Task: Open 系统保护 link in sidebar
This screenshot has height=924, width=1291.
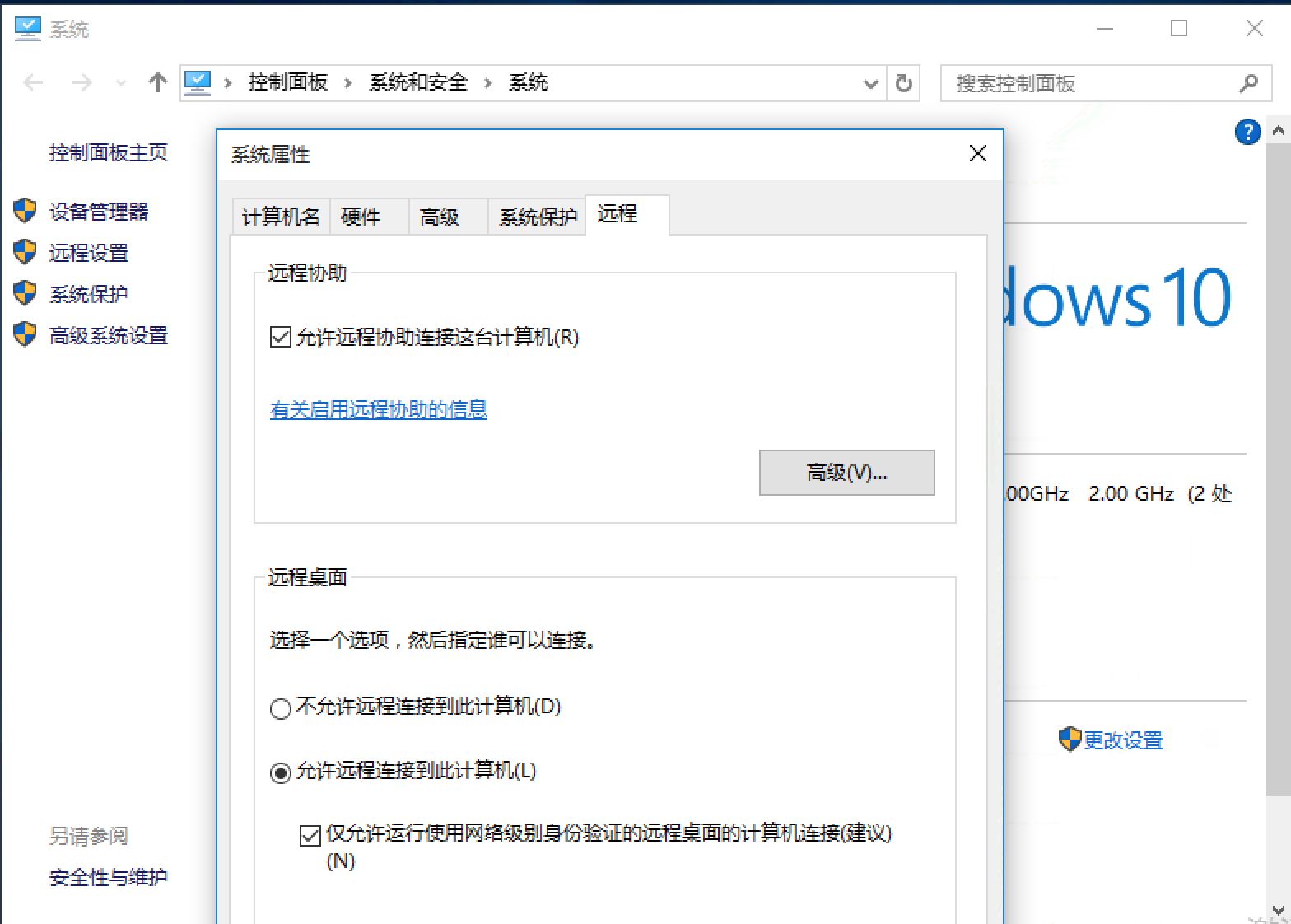Action: pyautogui.click(x=89, y=294)
